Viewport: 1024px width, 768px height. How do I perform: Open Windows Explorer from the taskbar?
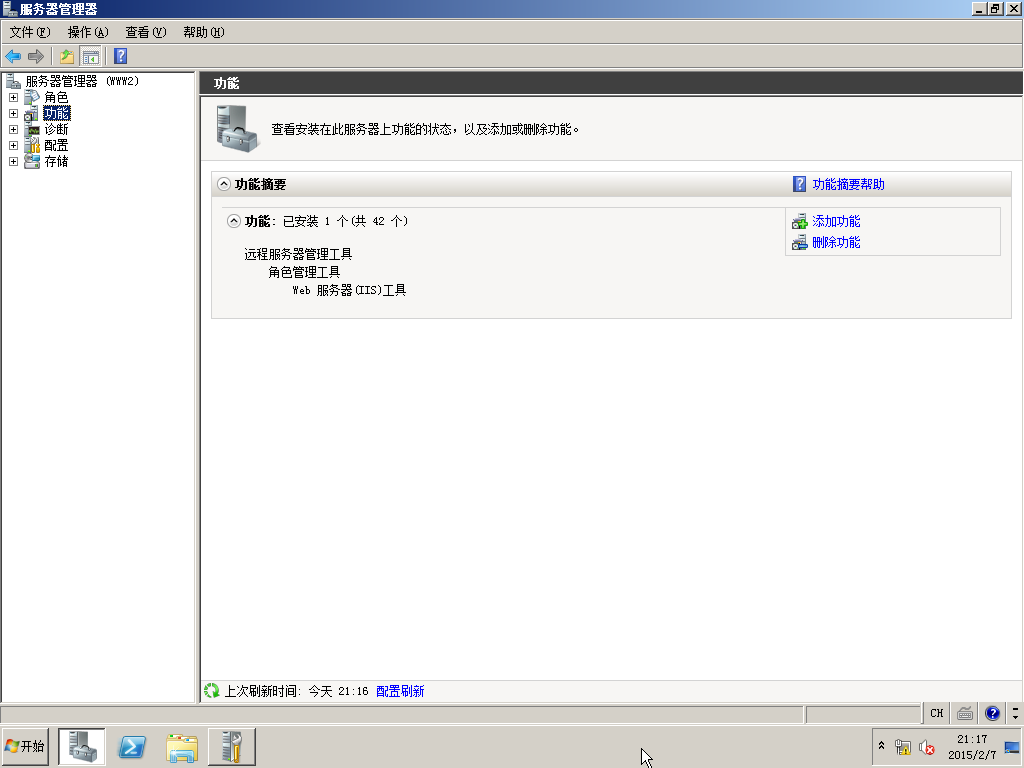click(182, 747)
